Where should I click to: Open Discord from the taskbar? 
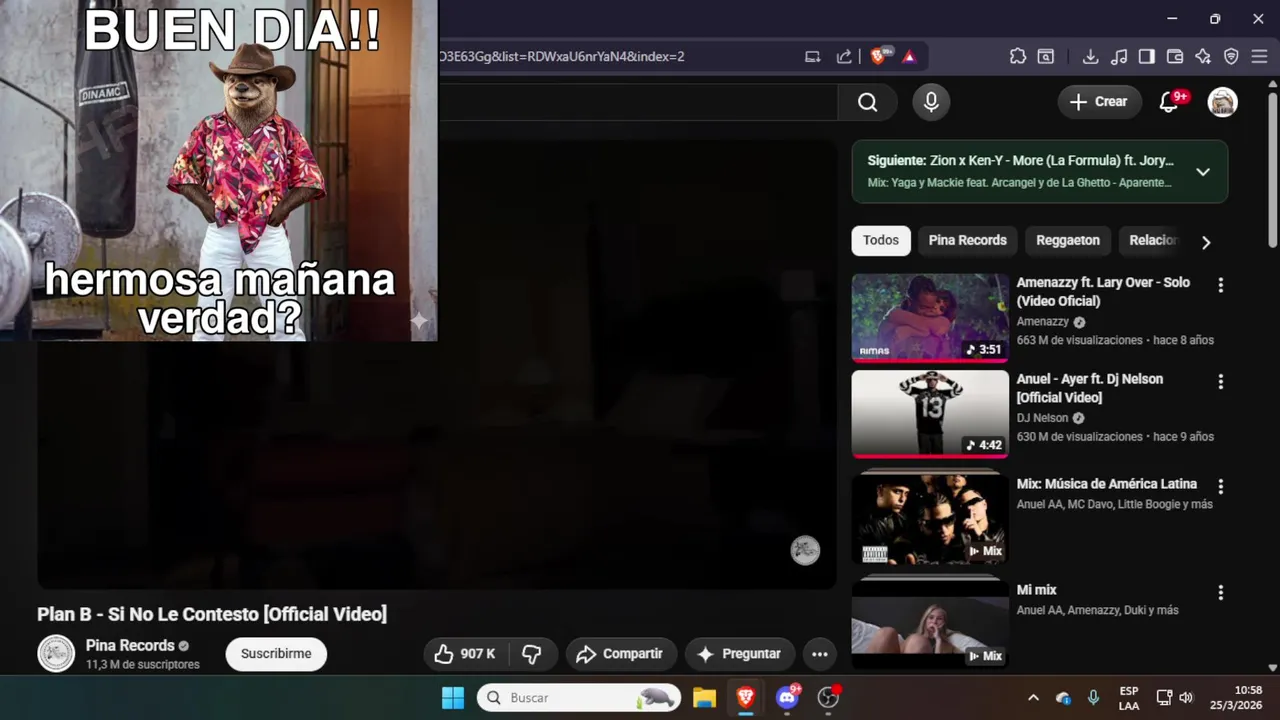787,698
